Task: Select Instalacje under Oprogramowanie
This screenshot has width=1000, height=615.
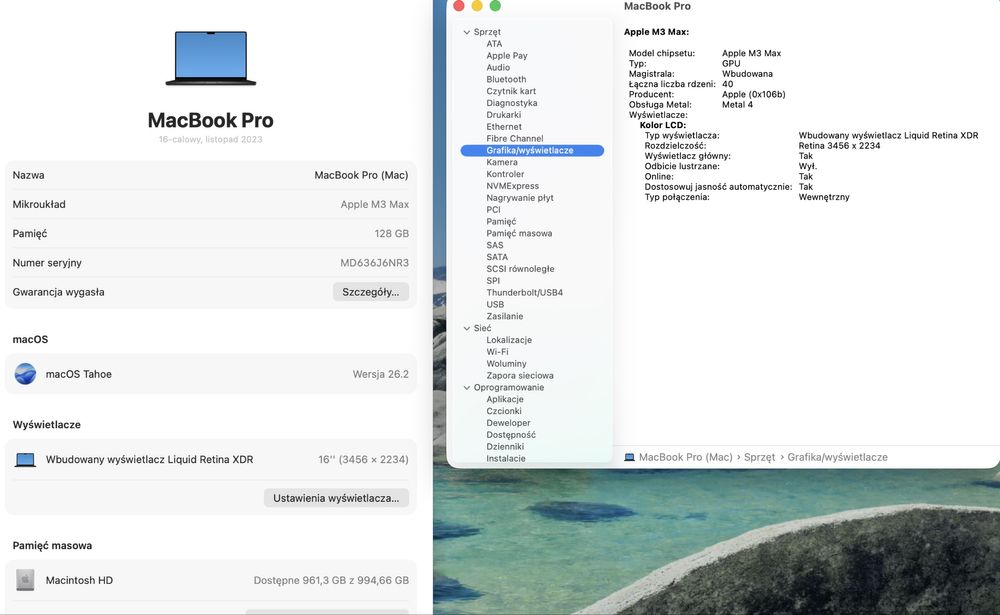Action: (506, 459)
